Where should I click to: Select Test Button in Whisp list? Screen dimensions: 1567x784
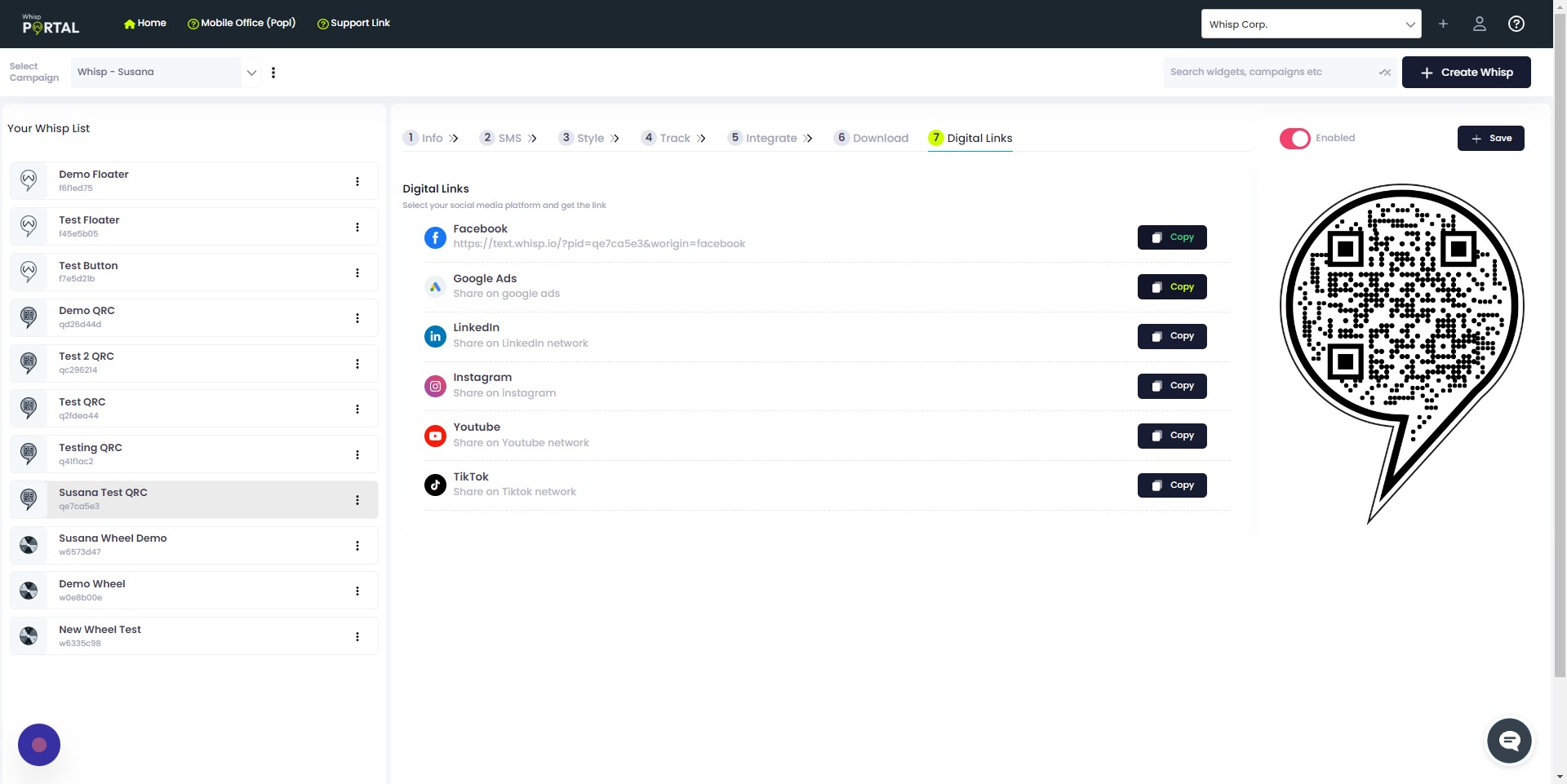193,272
